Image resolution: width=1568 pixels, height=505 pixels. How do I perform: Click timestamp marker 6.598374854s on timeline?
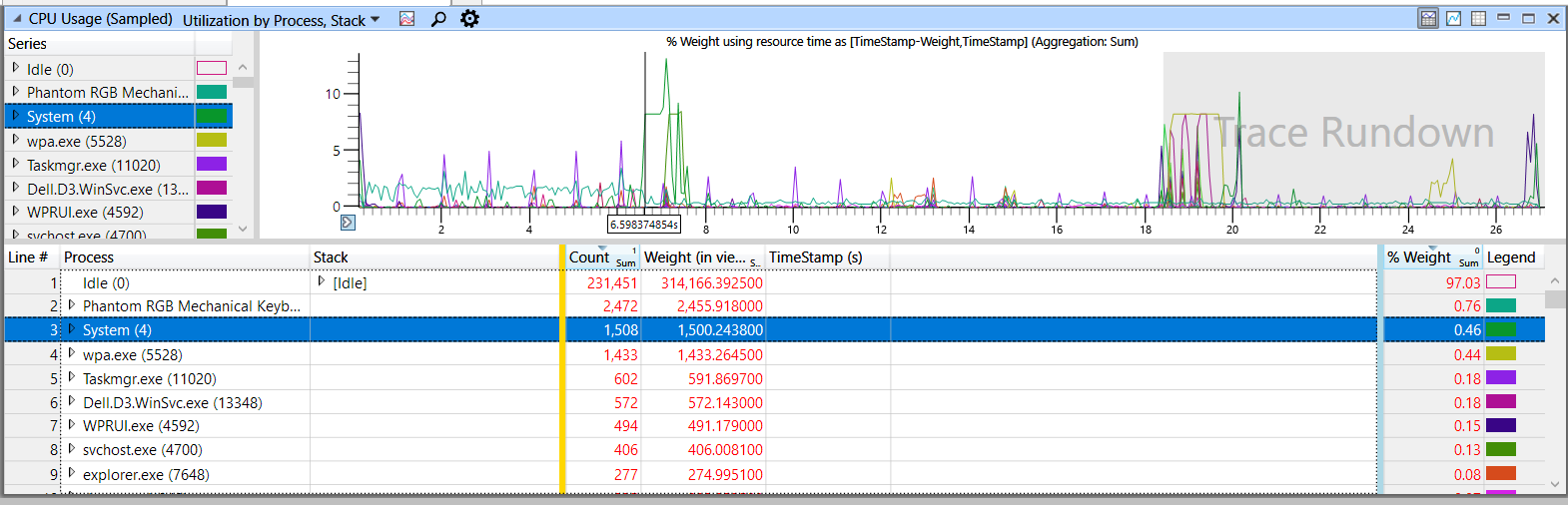tap(644, 225)
